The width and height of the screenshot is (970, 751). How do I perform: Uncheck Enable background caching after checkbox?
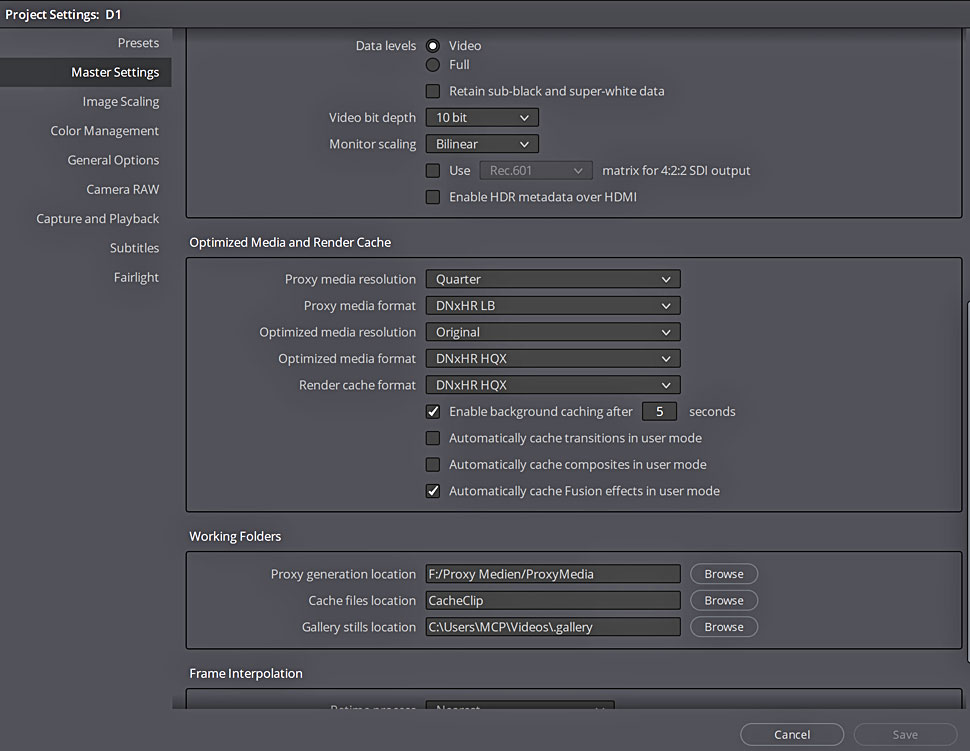pyautogui.click(x=432, y=412)
